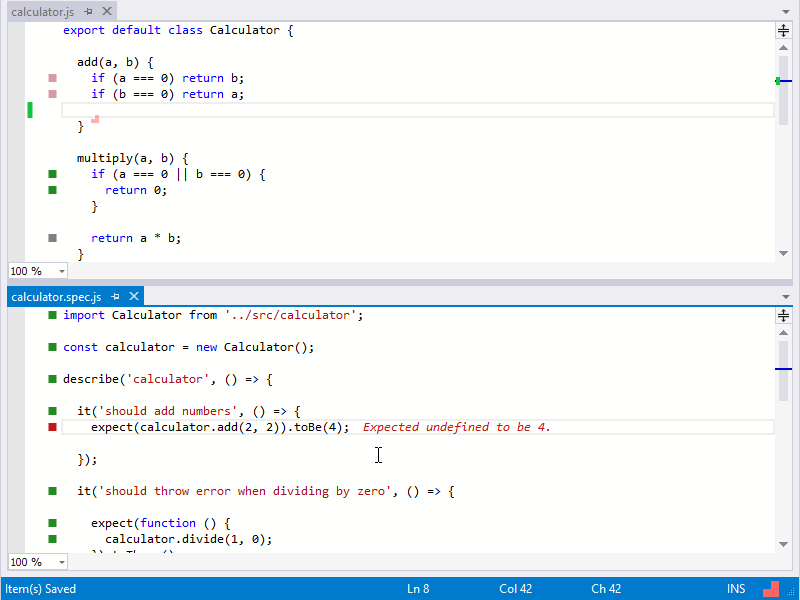This screenshot has height=600, width=800.
Task: Click the green change bar in calculator.js left margin
Action: [x=30, y=110]
